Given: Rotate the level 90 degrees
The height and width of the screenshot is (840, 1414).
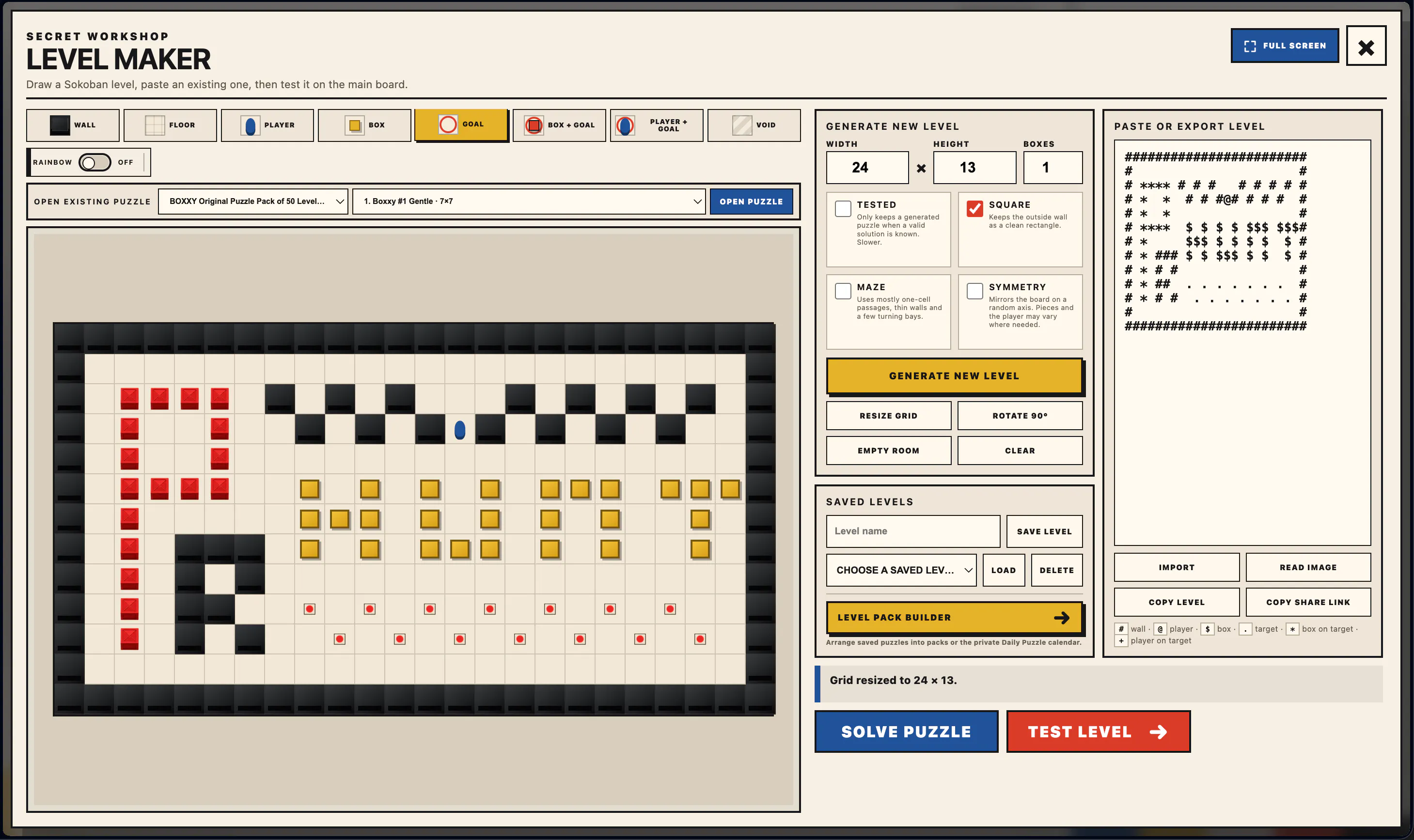Looking at the screenshot, I should click(x=1020, y=416).
